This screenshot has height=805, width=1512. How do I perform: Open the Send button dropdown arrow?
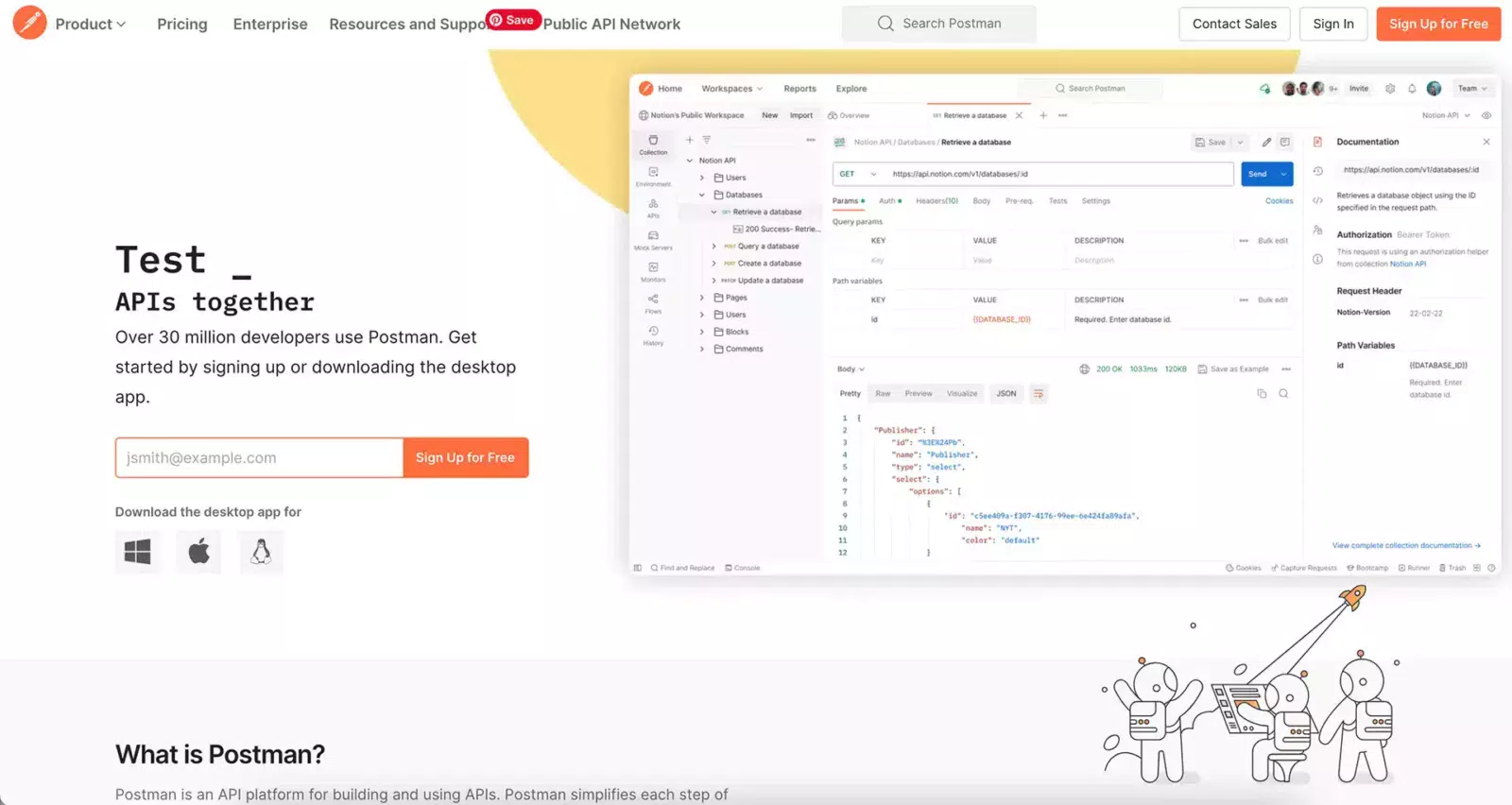1283,174
